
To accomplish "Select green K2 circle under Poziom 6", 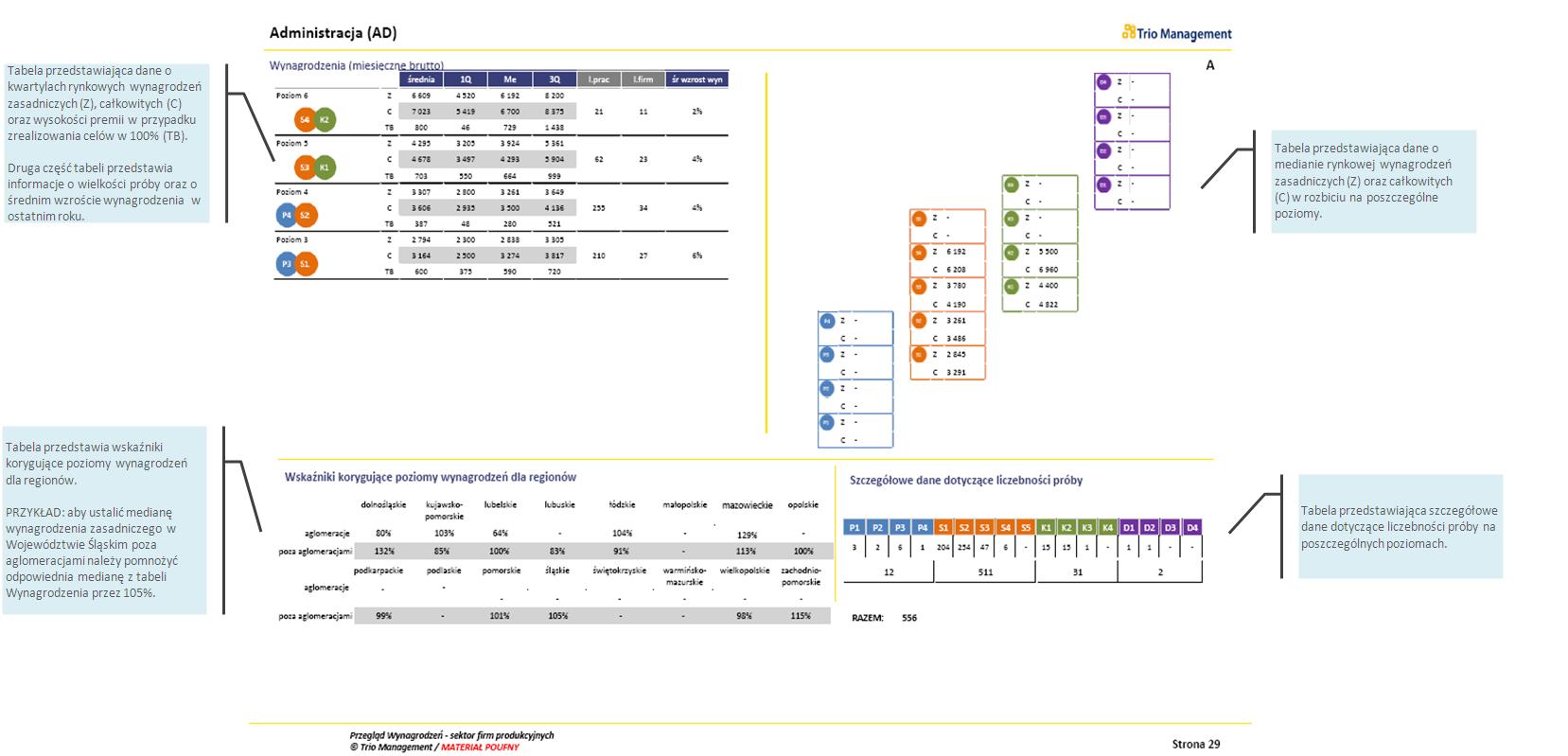I will [x=325, y=119].
